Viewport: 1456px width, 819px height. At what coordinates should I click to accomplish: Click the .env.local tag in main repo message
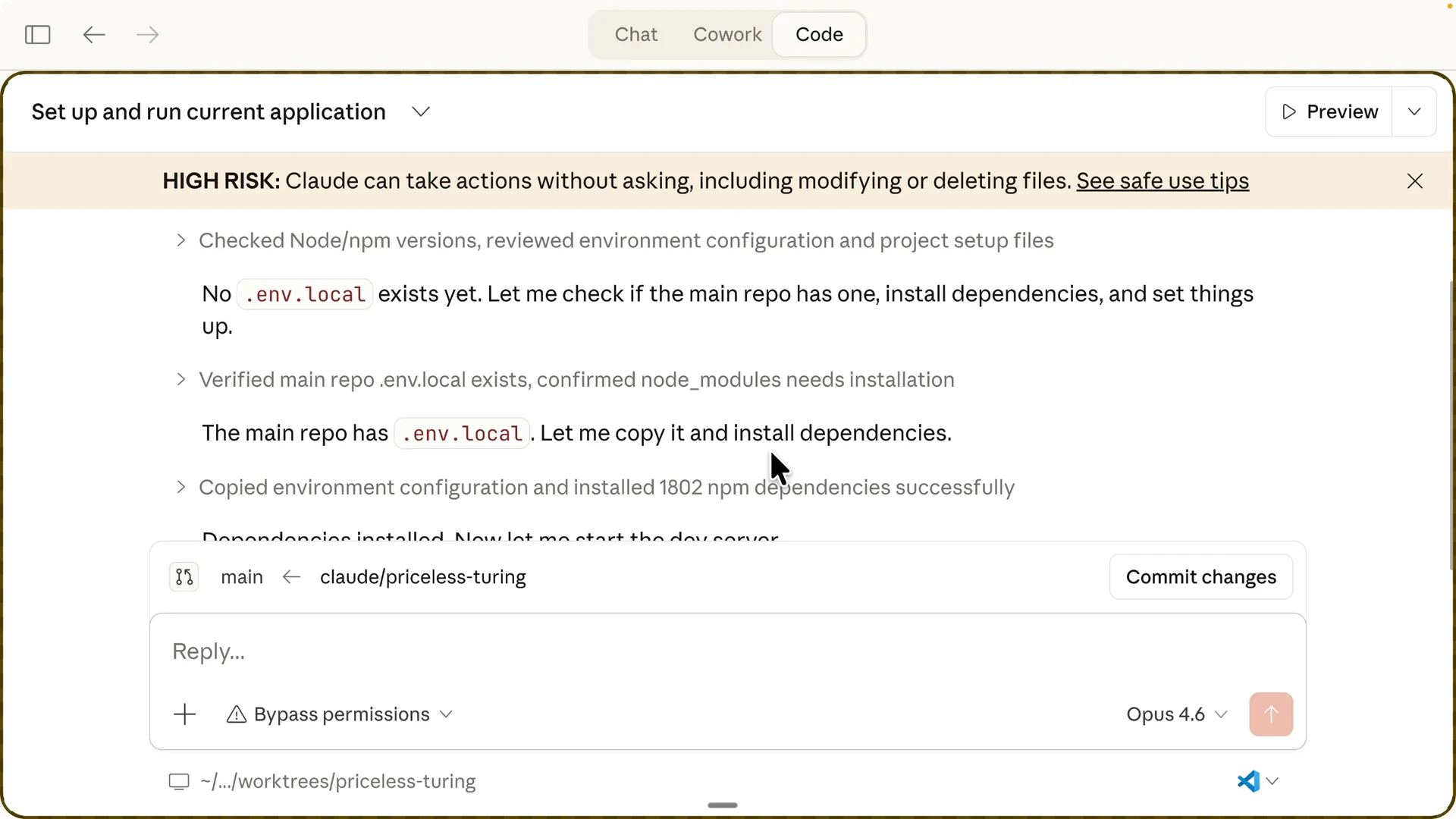coord(462,434)
